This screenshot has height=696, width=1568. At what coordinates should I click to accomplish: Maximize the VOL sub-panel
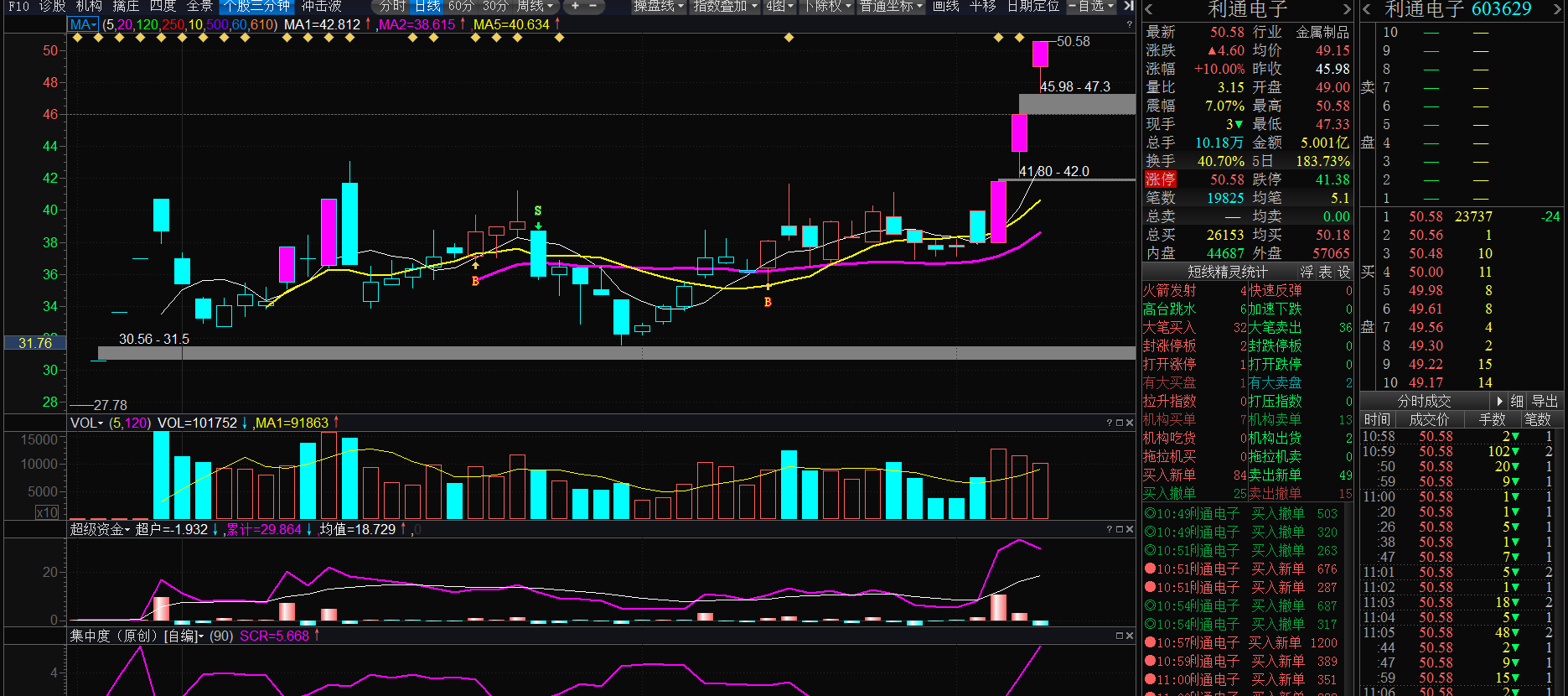click(x=1119, y=423)
